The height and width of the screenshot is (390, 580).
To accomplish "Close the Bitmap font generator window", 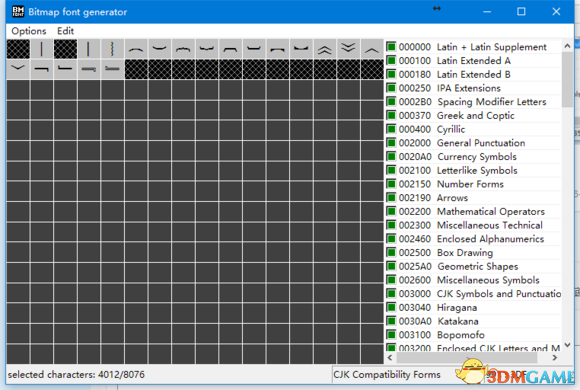I will pos(556,12).
